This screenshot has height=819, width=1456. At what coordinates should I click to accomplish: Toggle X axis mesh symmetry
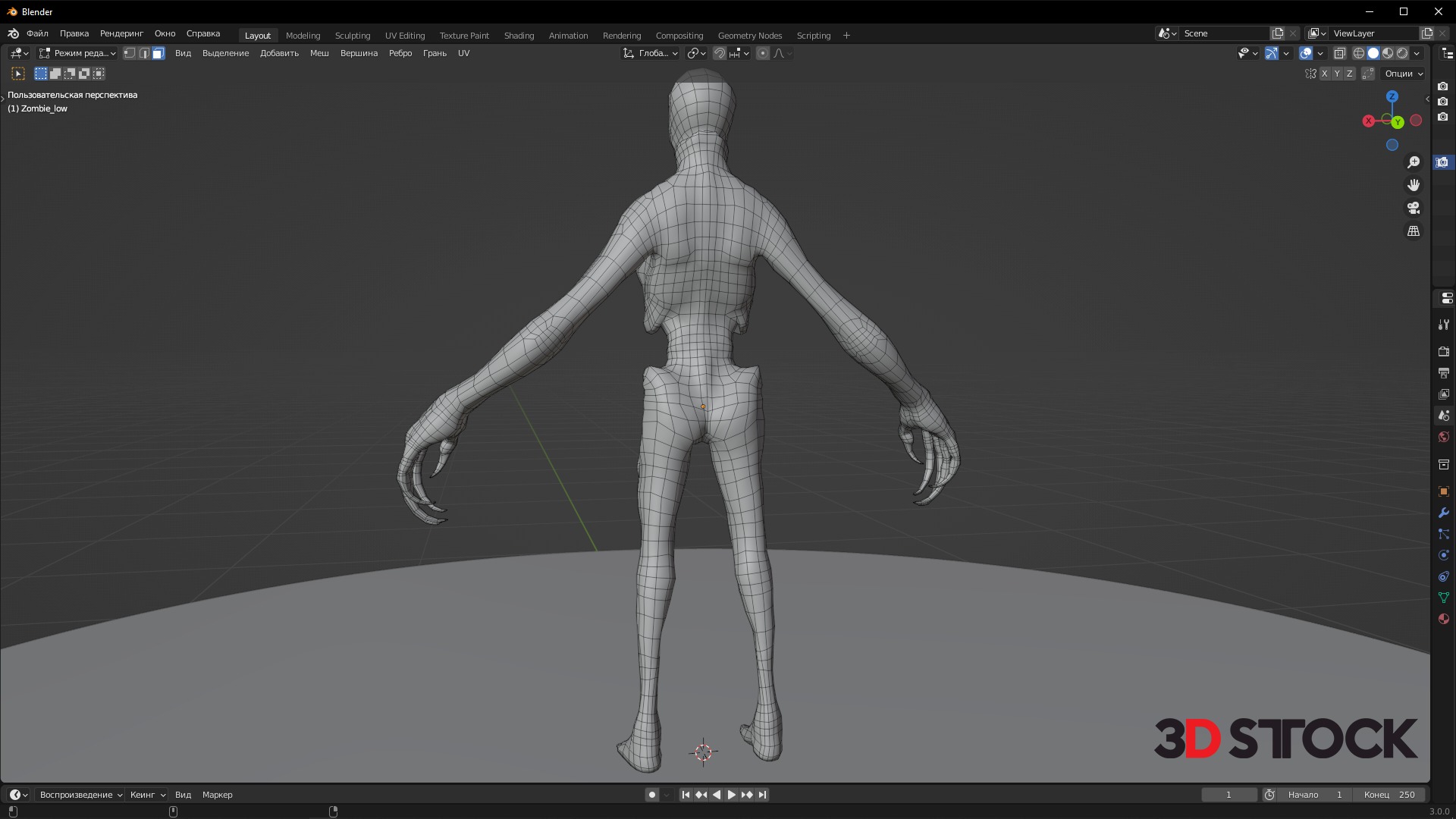tap(1324, 74)
